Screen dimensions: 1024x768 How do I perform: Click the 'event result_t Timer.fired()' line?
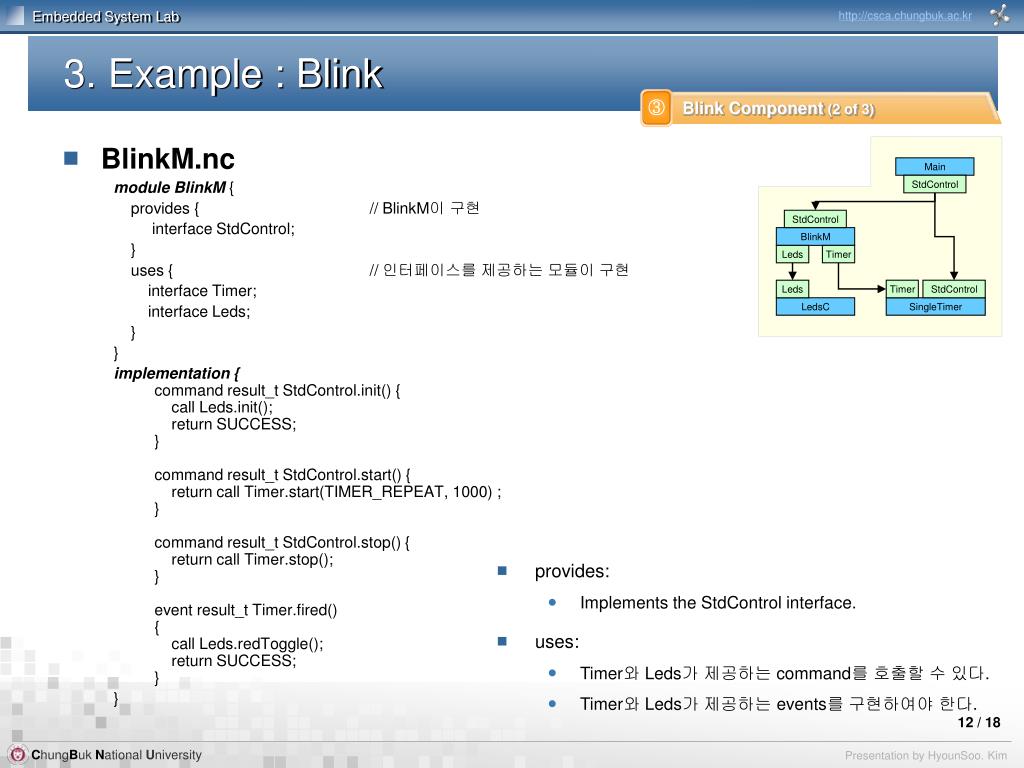coord(246,610)
